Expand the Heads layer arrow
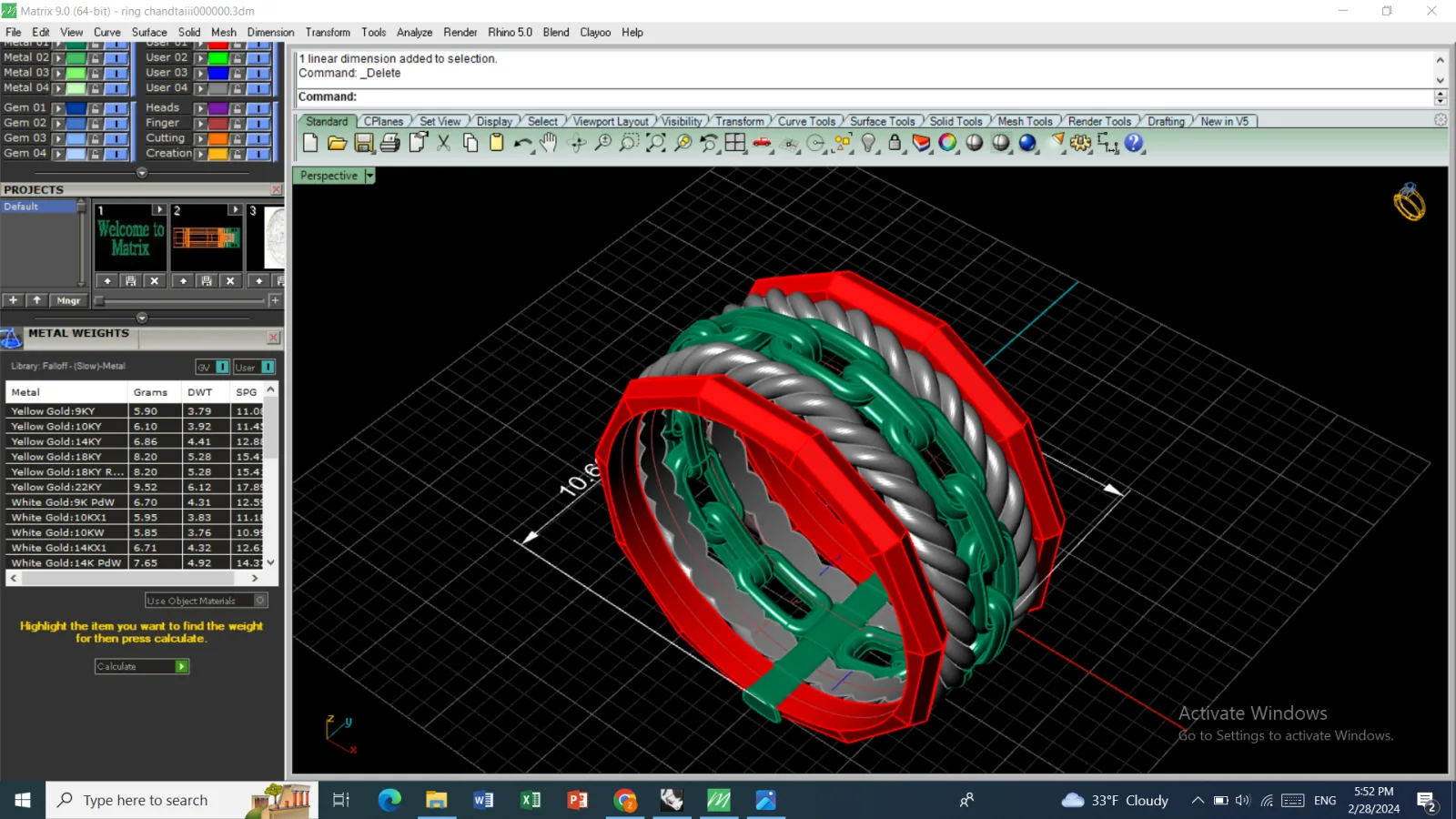The image size is (1456, 819). pos(201,108)
